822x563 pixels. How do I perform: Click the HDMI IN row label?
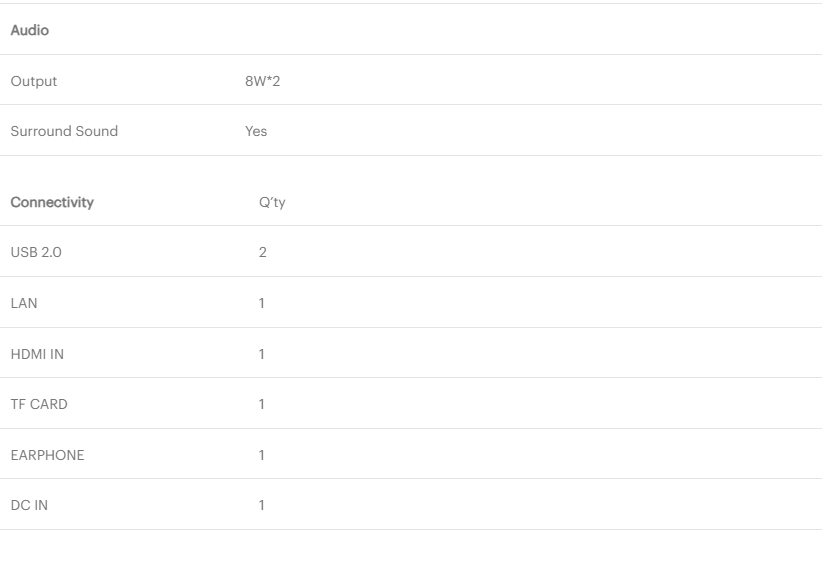(37, 354)
